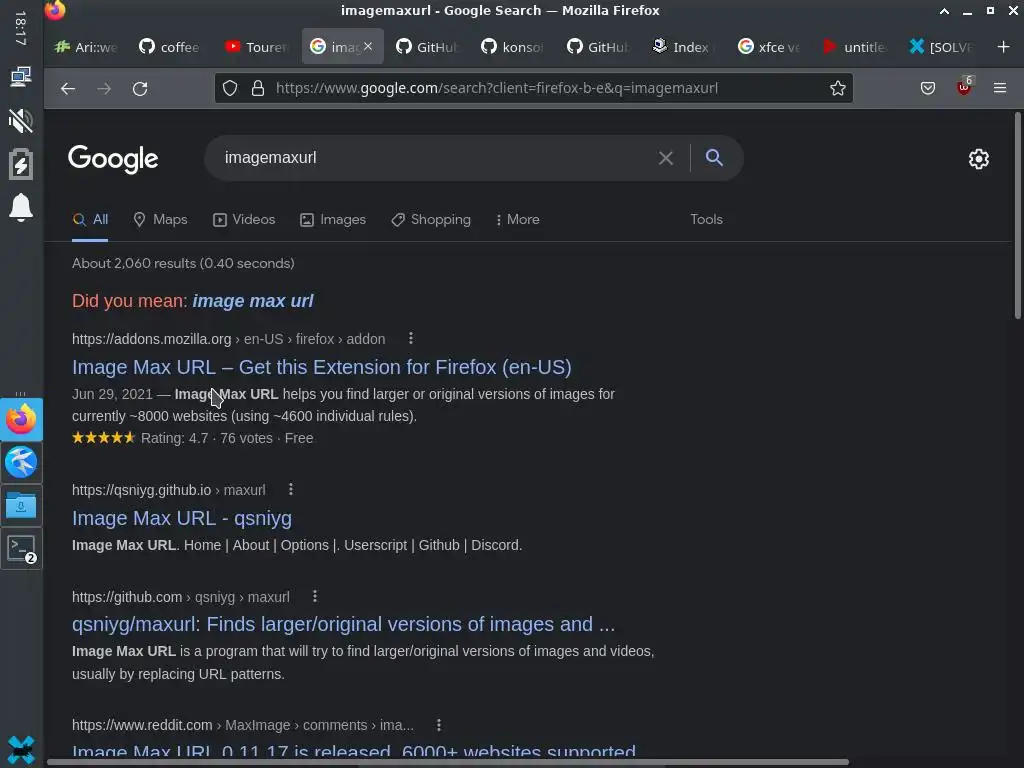Viewport: 1024px width, 768px height.
Task: Open options for reddit.com result
Action: [439, 725]
